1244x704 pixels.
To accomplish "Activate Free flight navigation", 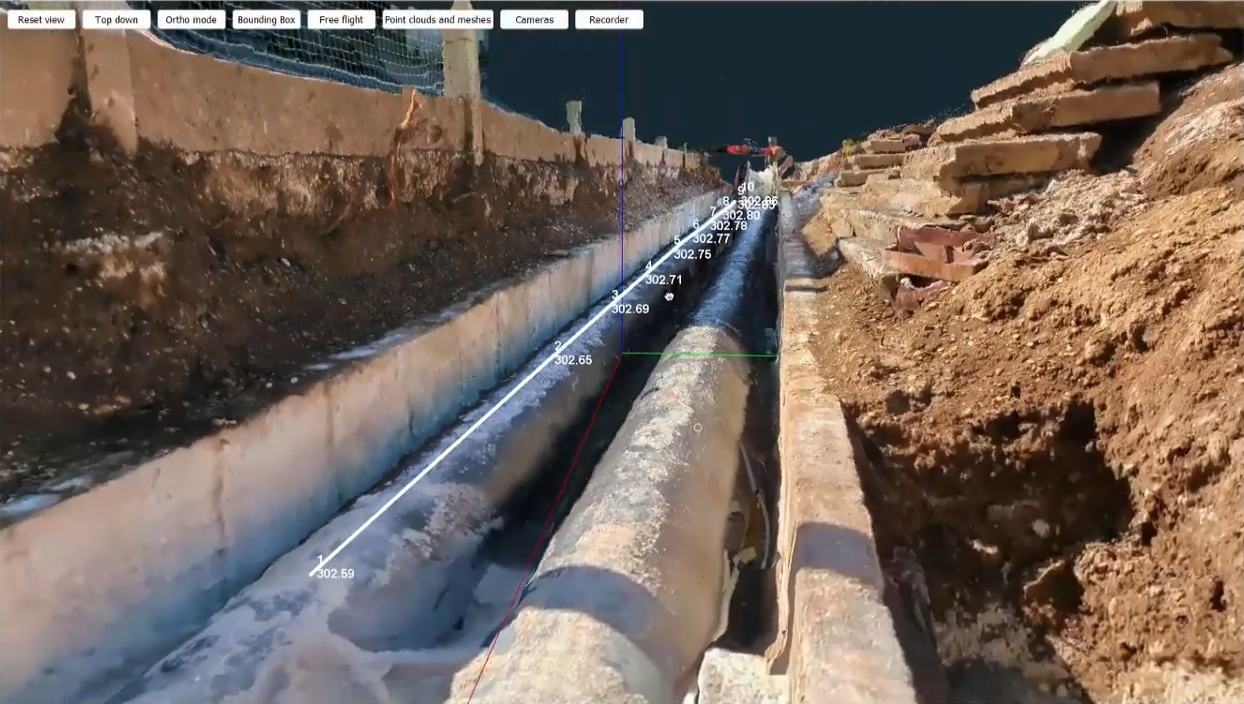I will click(341, 19).
